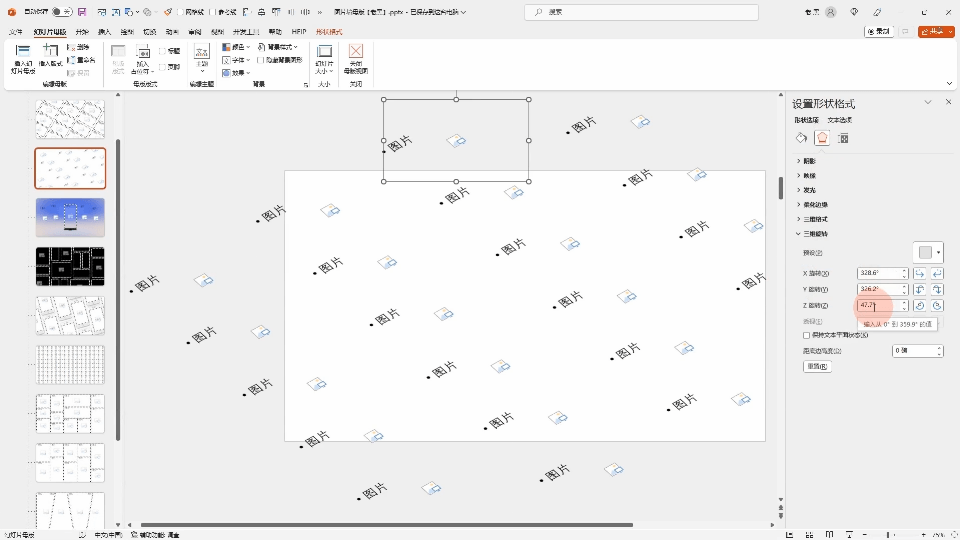Click the Save icon in title bar
The width and height of the screenshot is (960, 540).
[x=81, y=12]
